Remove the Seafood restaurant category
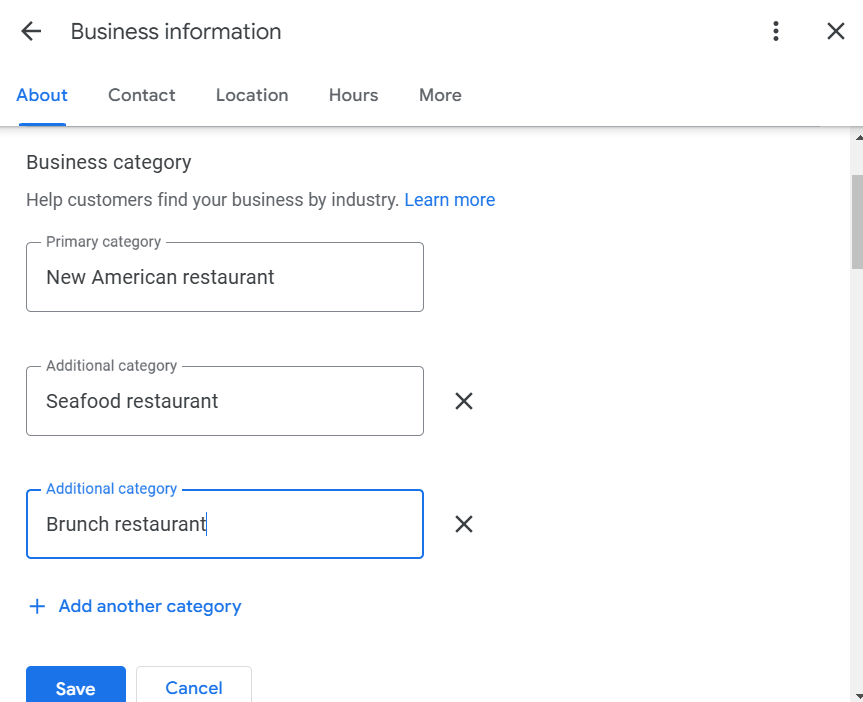This screenshot has height=702, width=863. click(x=463, y=401)
